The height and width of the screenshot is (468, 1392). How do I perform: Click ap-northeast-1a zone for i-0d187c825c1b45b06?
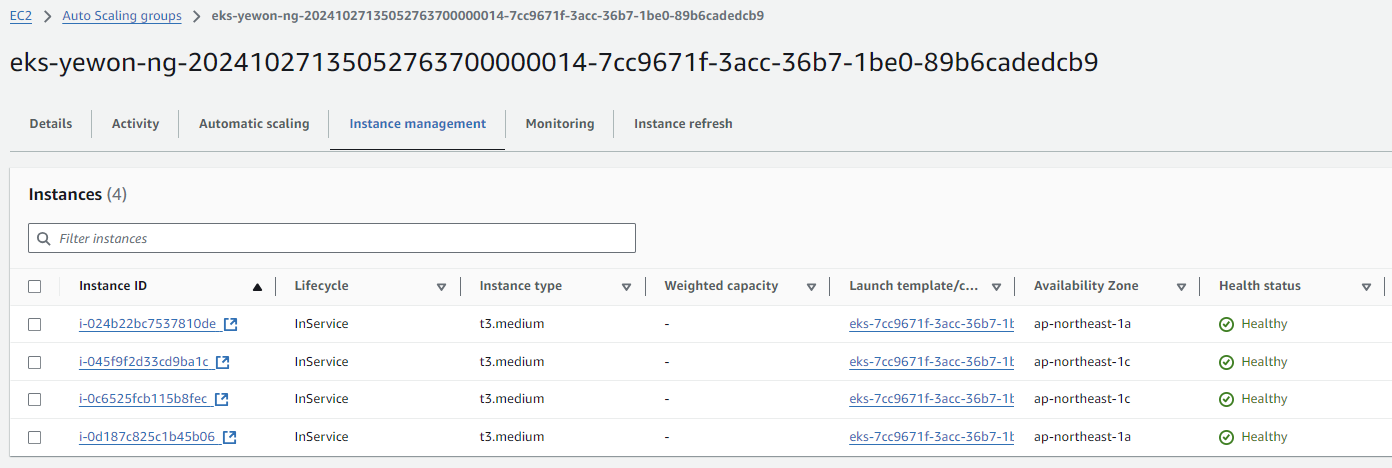pyautogui.click(x=1082, y=437)
